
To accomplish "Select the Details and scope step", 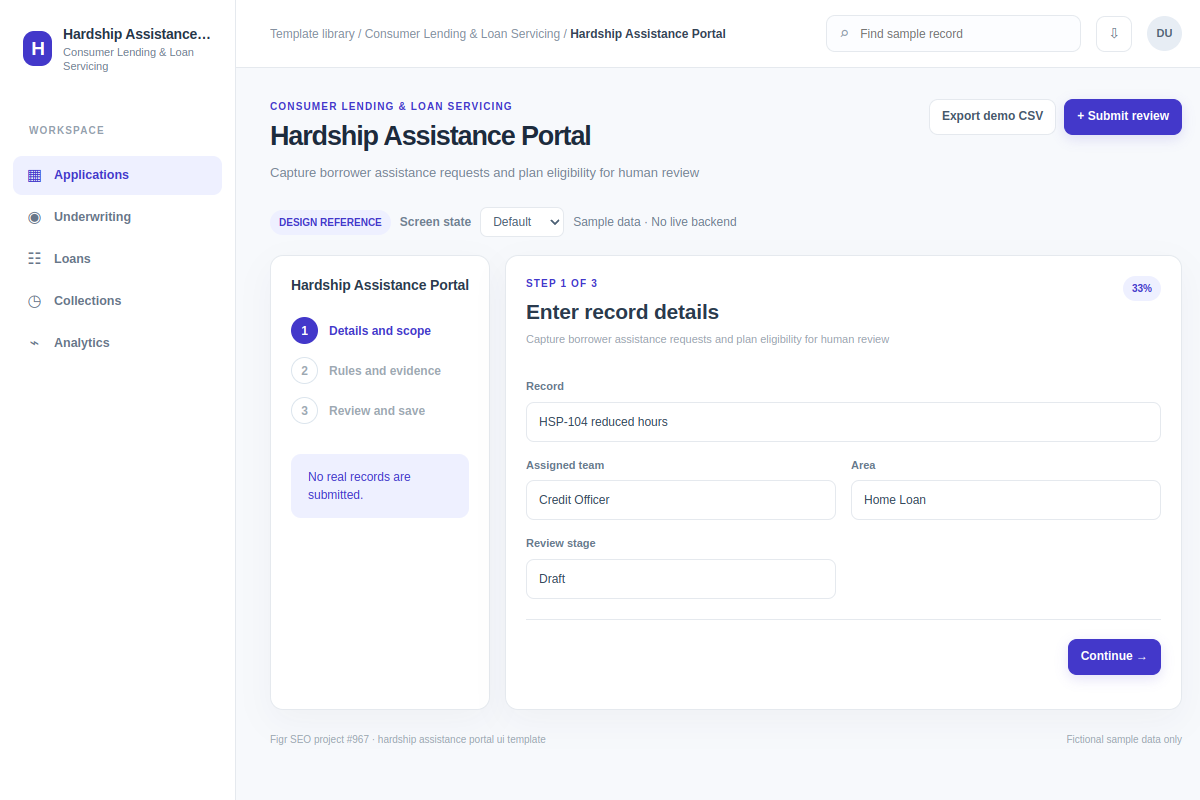I will coord(380,331).
